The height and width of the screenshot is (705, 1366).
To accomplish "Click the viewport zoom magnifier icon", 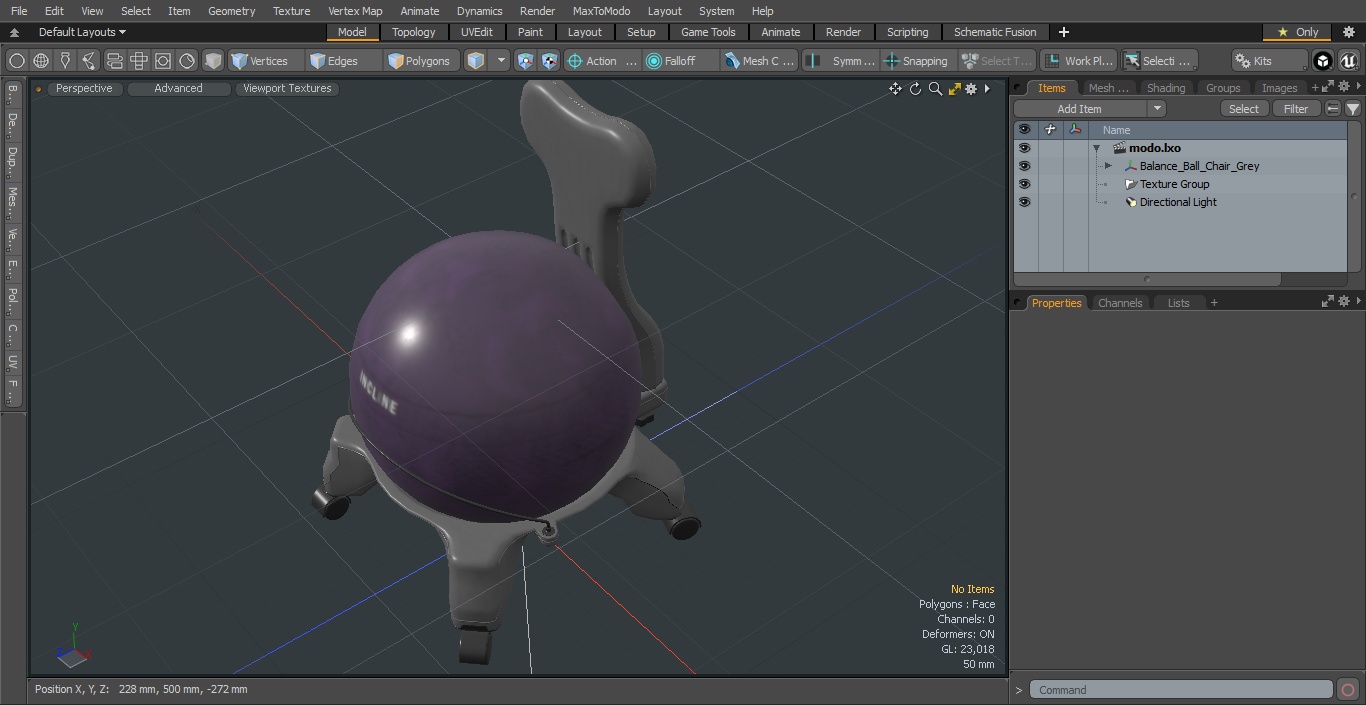I will point(935,89).
